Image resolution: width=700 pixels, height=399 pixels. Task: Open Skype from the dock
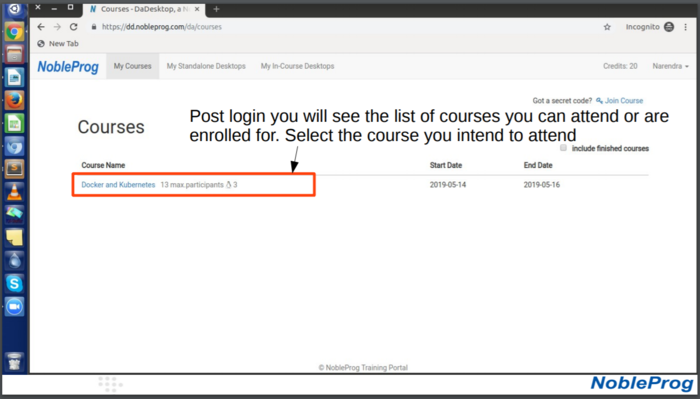pos(14,283)
